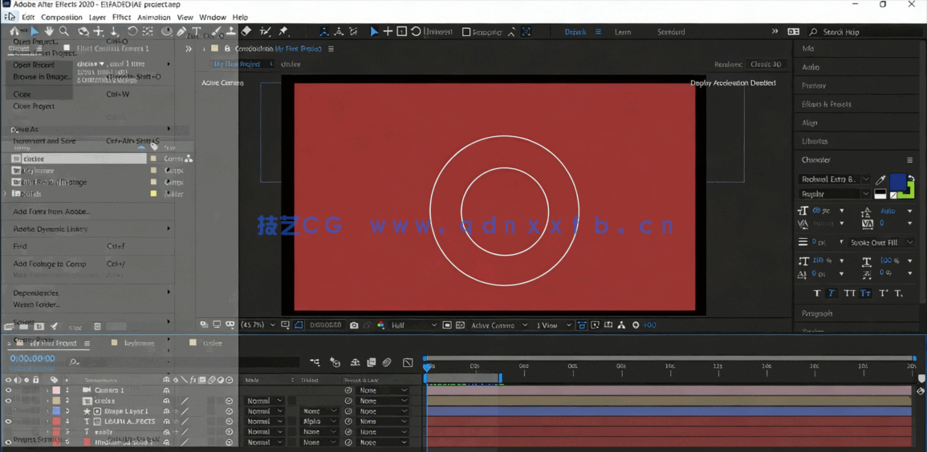Image resolution: width=927 pixels, height=452 pixels.
Task: Open the Animation menu
Action: (153, 17)
